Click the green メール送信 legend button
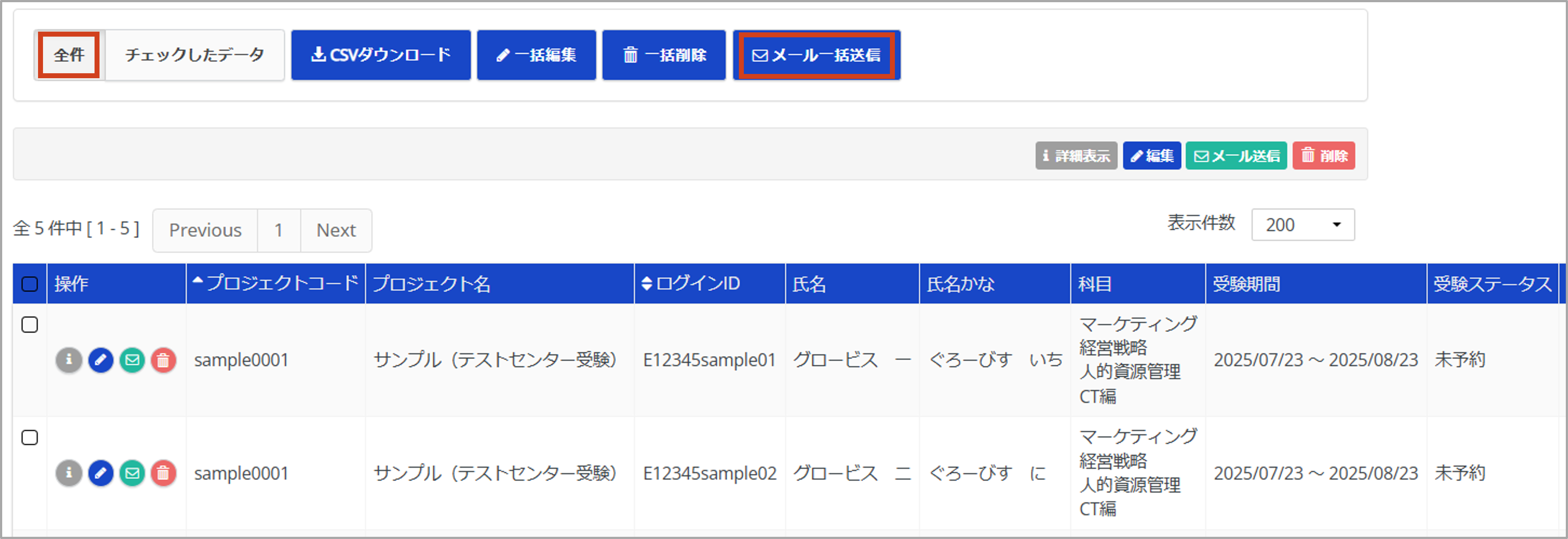This screenshot has width=1568, height=539. [1236, 156]
